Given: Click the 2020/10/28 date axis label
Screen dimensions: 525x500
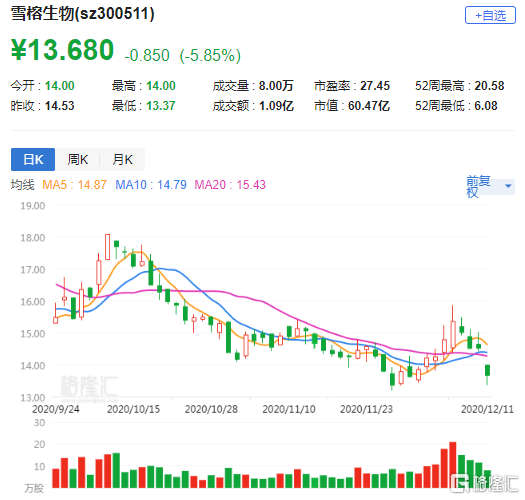Looking at the screenshot, I should point(211,409).
